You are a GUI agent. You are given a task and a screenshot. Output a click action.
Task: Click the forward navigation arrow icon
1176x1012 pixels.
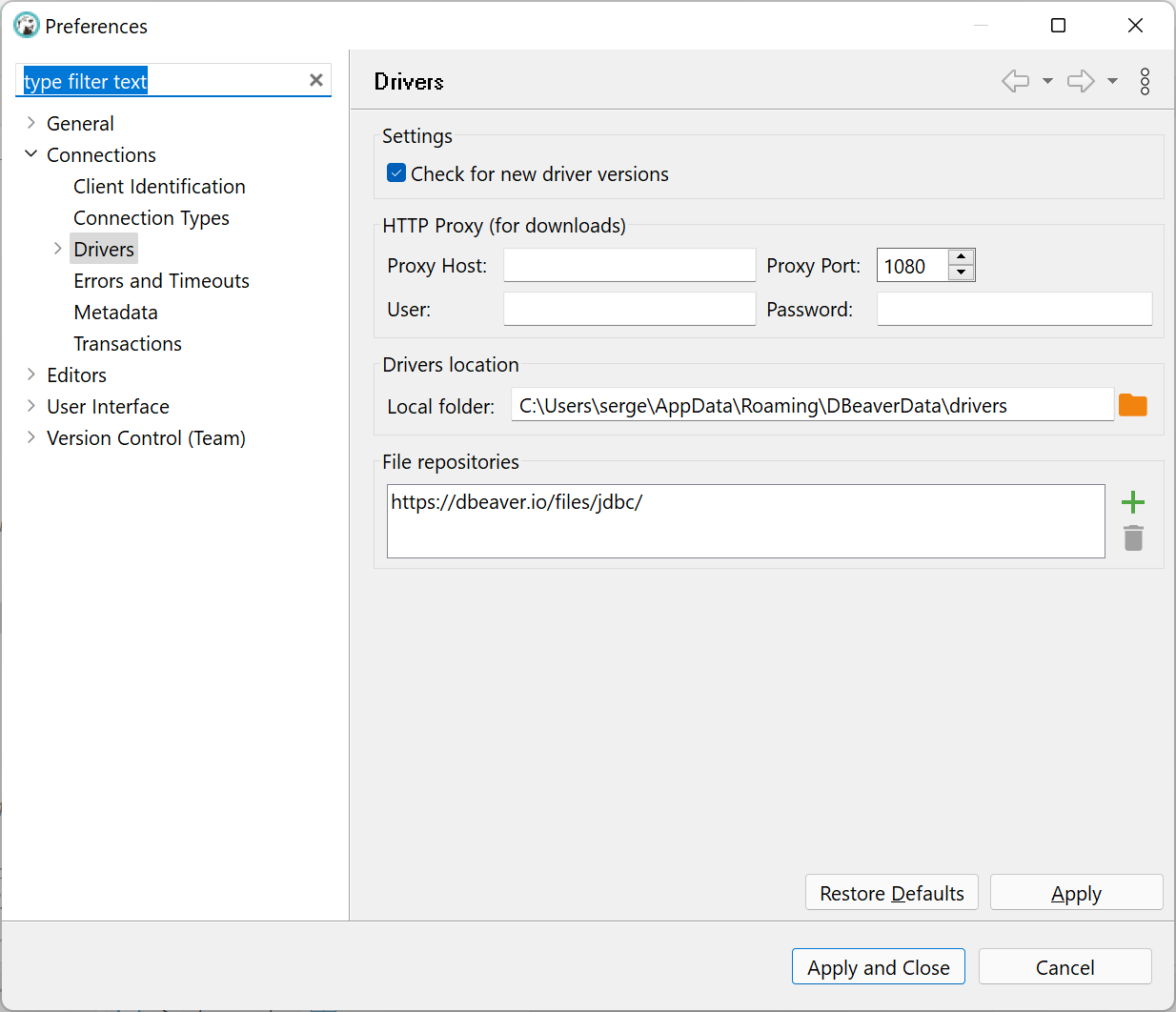tap(1081, 81)
